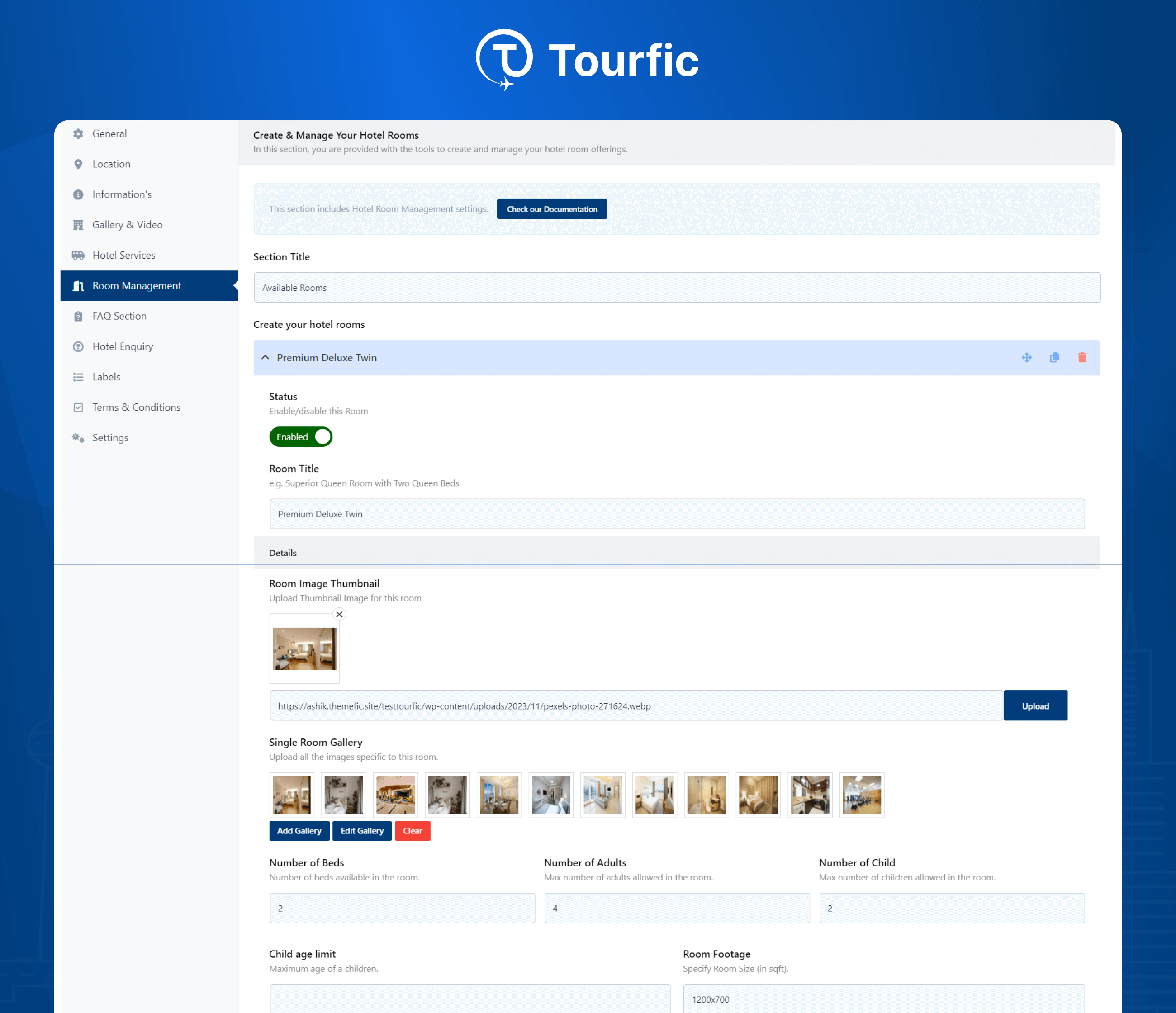Image resolution: width=1176 pixels, height=1013 pixels.
Task: Click the Tourfic logo
Action: (588, 60)
